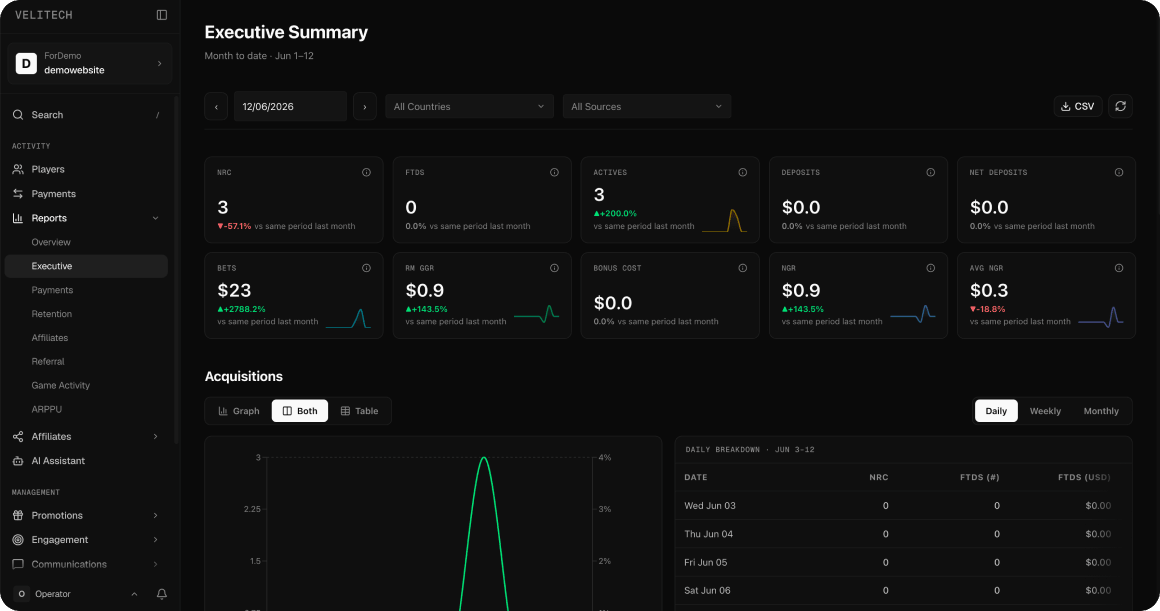Click the demowebsite D avatar
1160x611 pixels.
[27, 64]
